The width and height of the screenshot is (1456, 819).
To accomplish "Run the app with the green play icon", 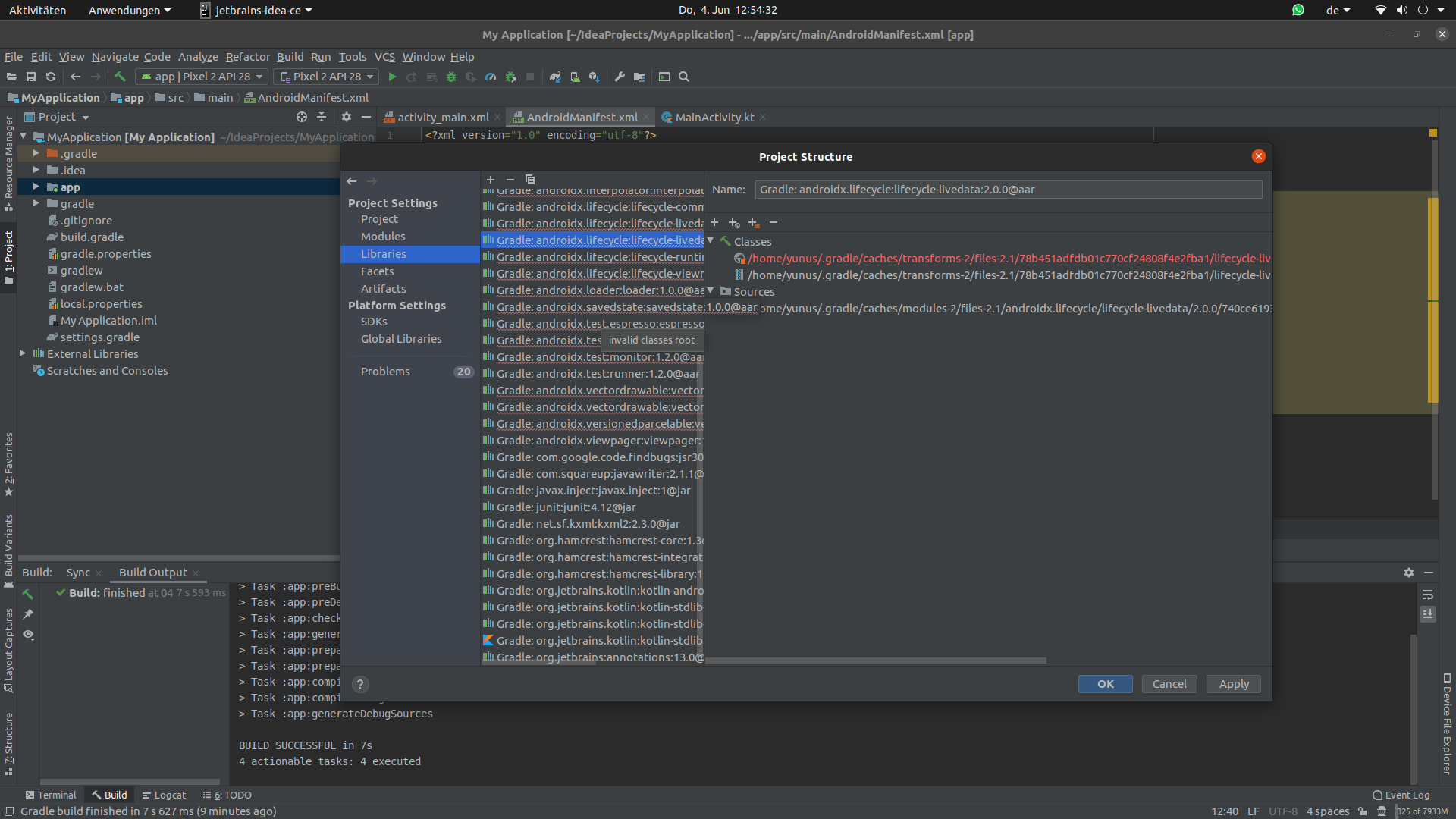I will (392, 77).
